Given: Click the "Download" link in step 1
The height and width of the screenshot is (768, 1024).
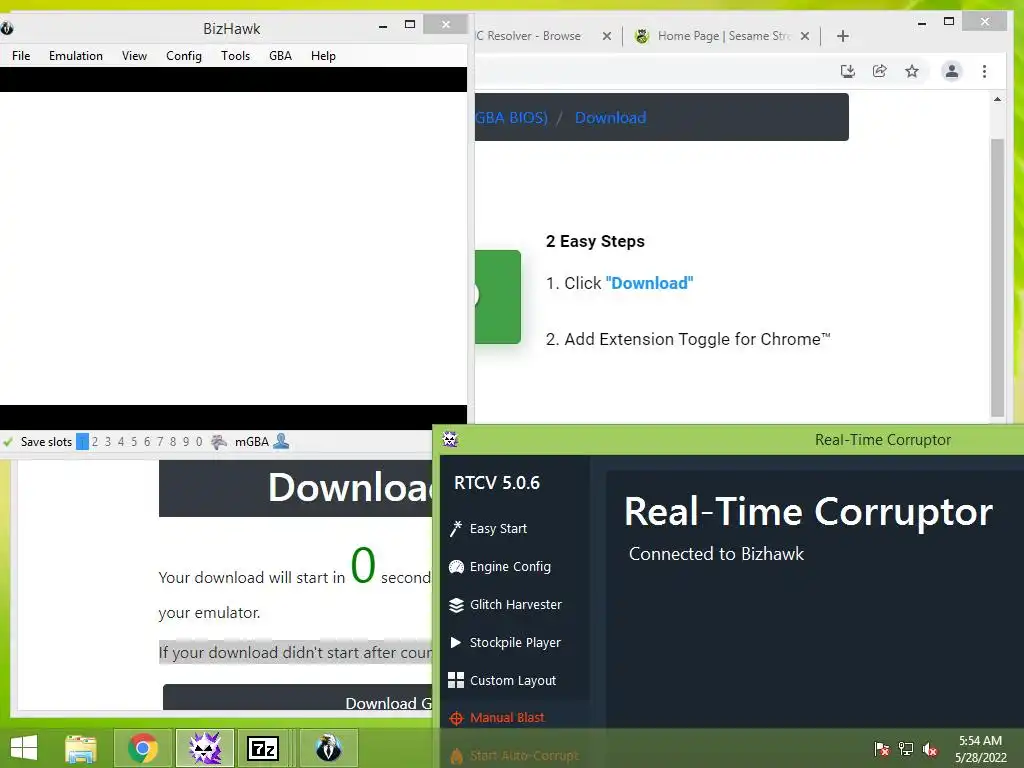Looking at the screenshot, I should pyautogui.click(x=649, y=283).
